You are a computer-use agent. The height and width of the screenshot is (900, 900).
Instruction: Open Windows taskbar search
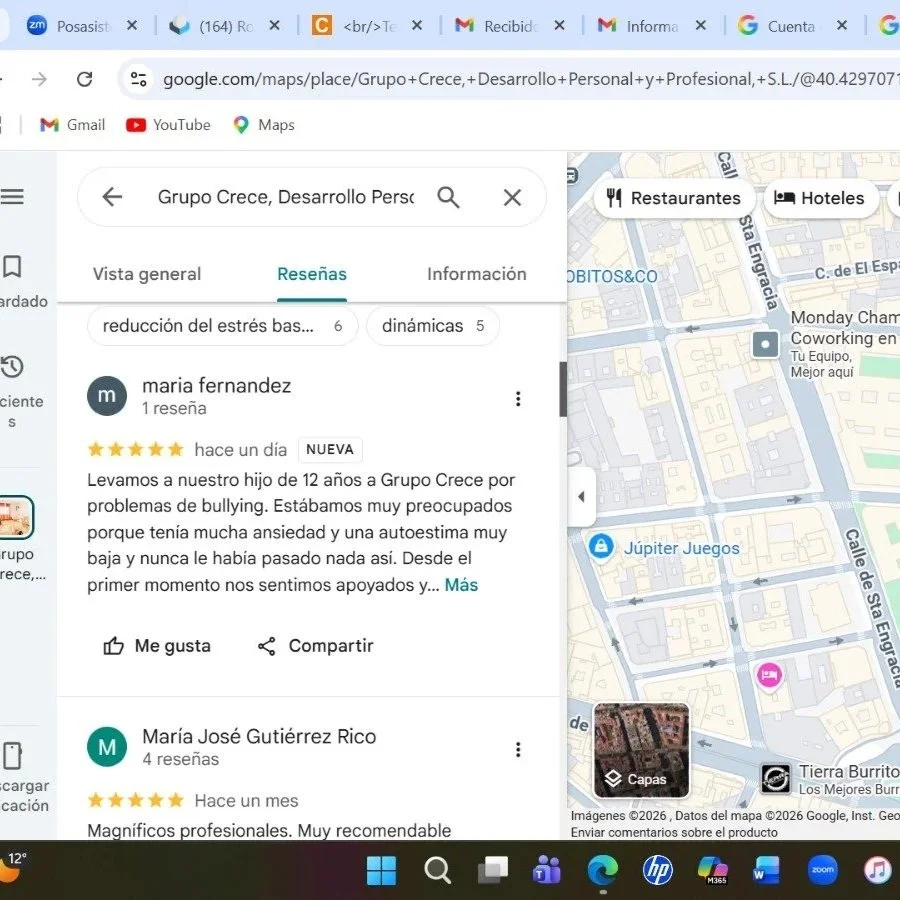[437, 870]
